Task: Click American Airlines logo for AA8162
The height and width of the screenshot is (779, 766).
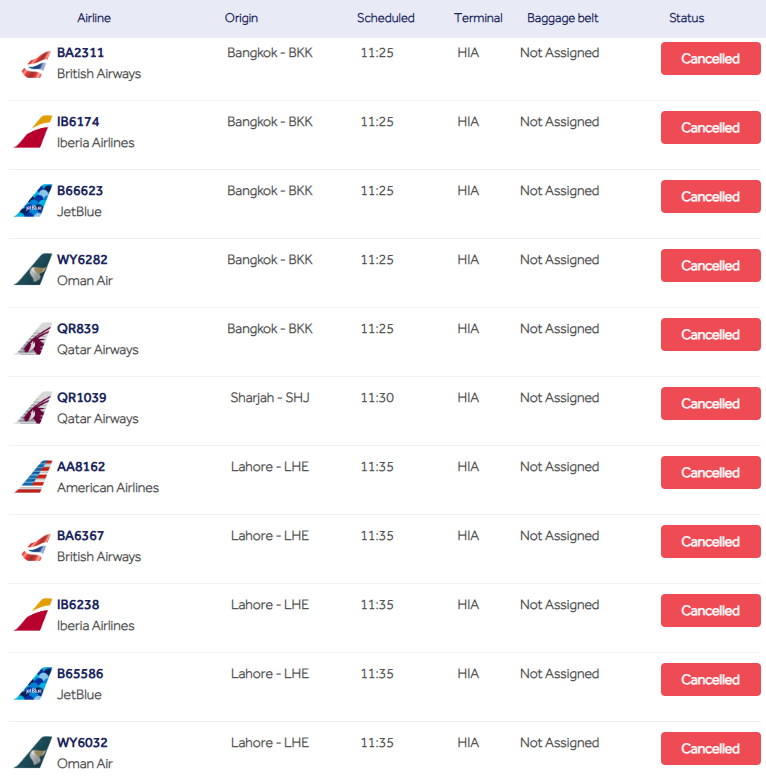Action: tap(33, 477)
